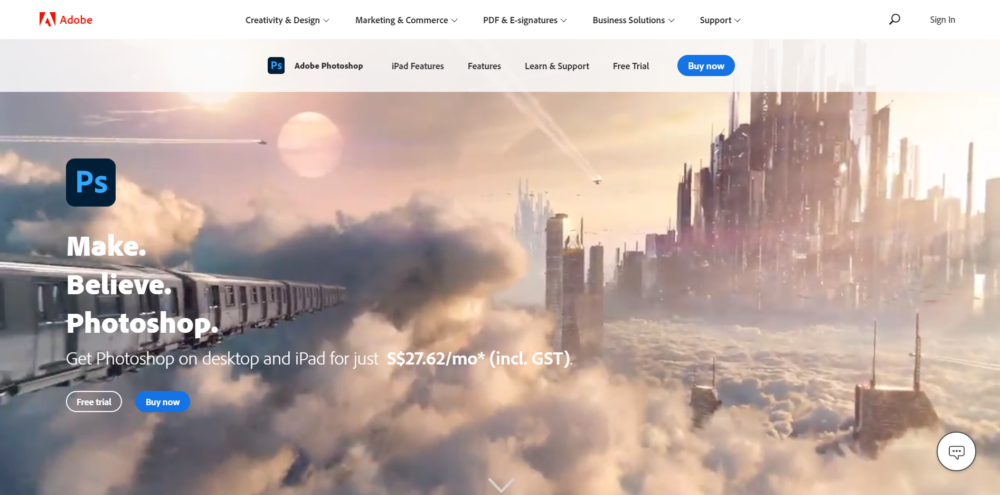Expand the Support menu
Image resolution: width=1000 pixels, height=495 pixels.
coord(720,20)
